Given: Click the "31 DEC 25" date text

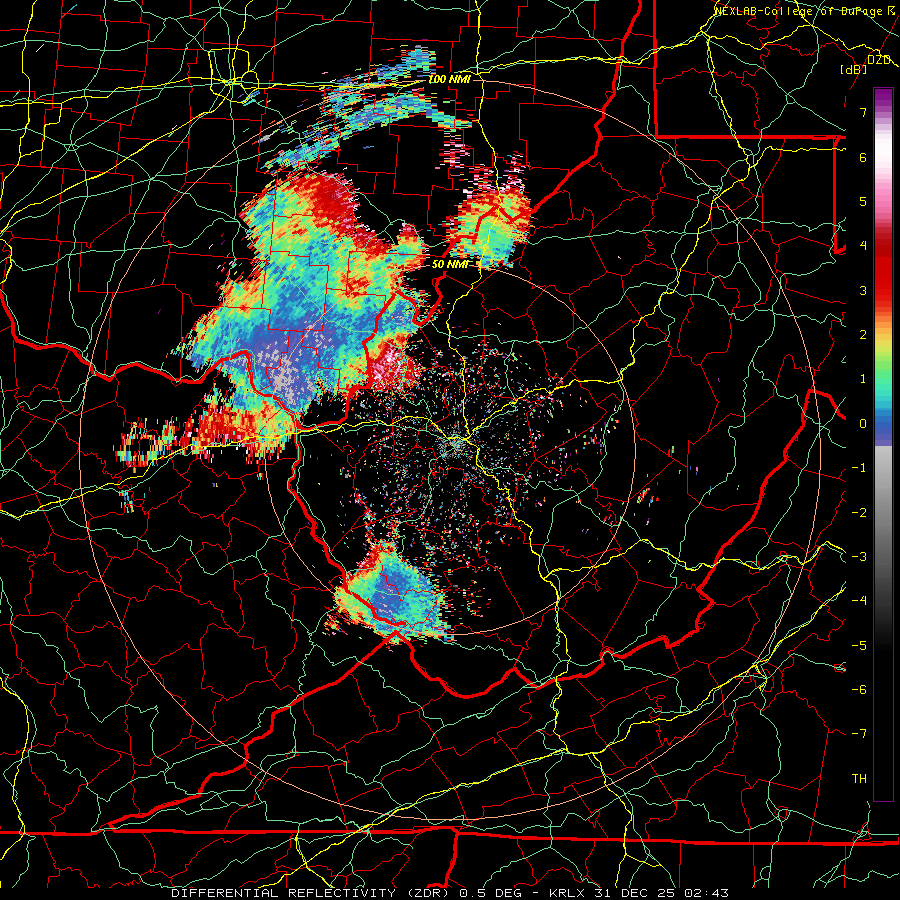Looking at the screenshot, I should 634,893.
